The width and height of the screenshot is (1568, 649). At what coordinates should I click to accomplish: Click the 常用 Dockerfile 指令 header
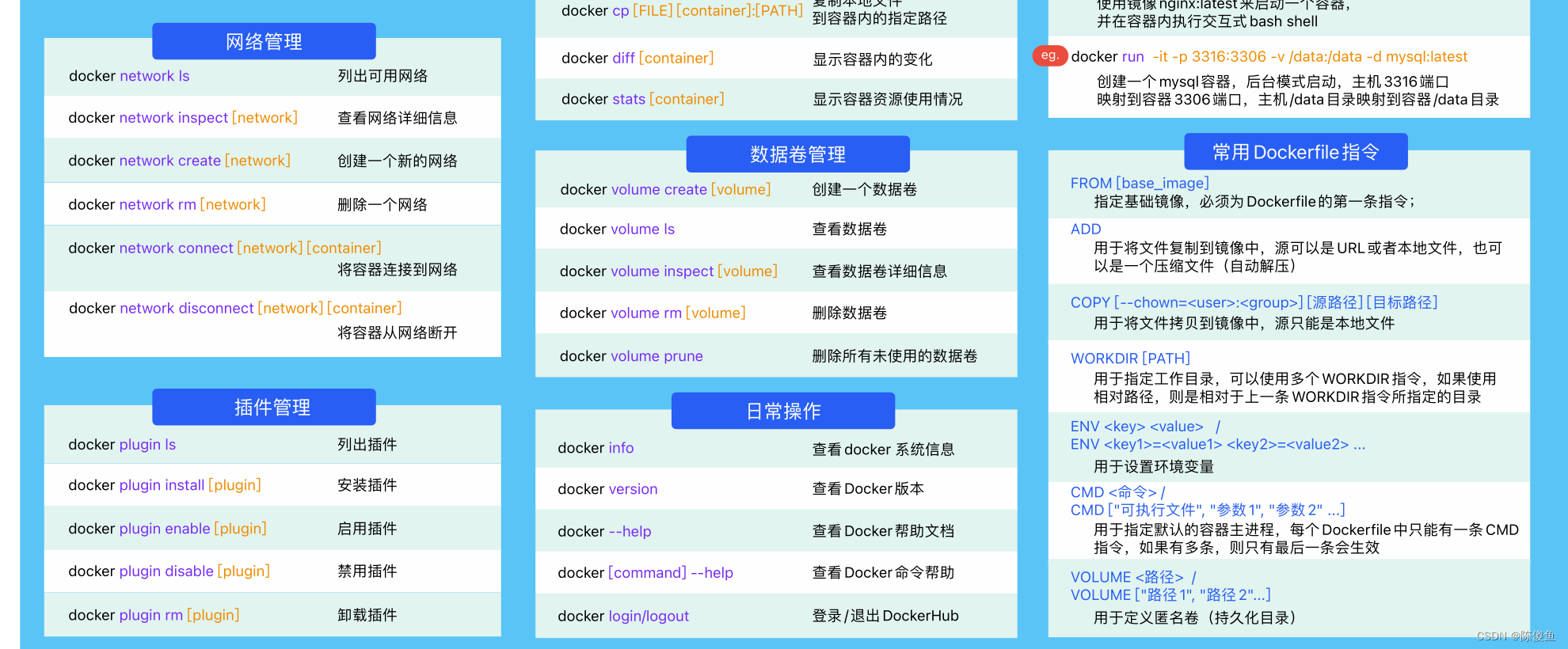click(x=1296, y=151)
